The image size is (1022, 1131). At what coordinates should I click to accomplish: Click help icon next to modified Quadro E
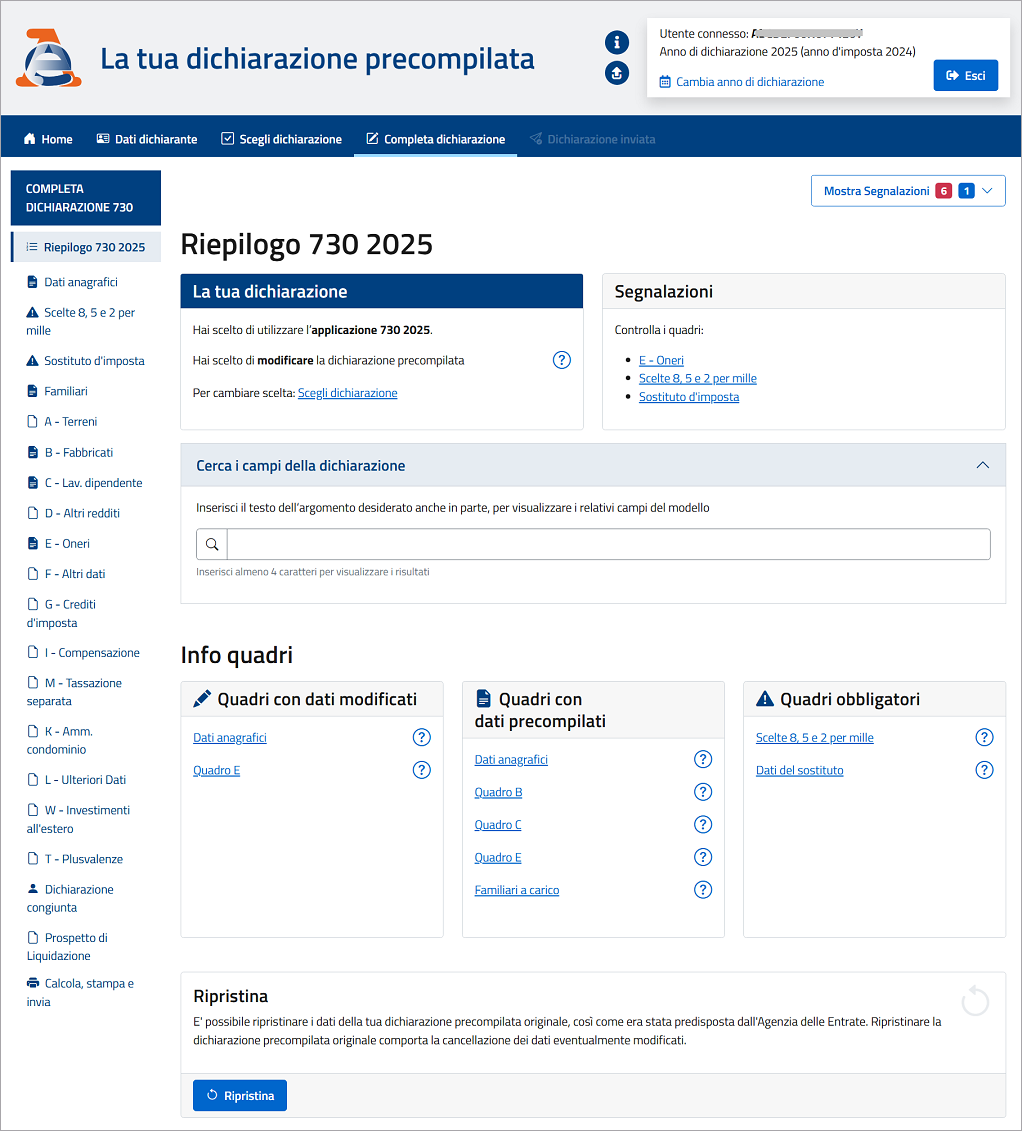(x=422, y=770)
